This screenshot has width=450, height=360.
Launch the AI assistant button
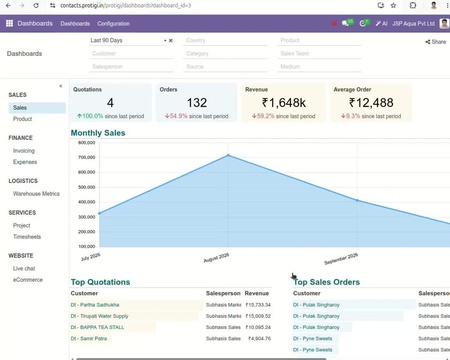[x=381, y=24]
